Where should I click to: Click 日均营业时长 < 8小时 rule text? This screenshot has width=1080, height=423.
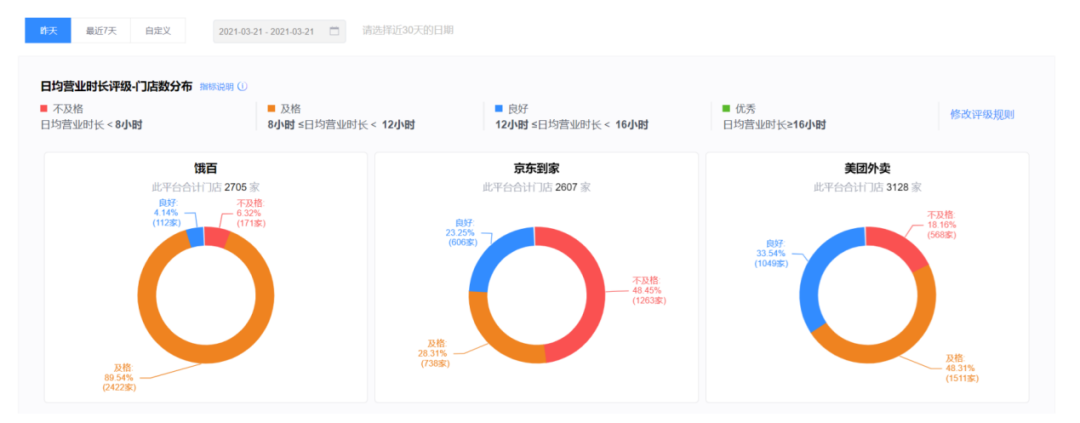pos(92,125)
